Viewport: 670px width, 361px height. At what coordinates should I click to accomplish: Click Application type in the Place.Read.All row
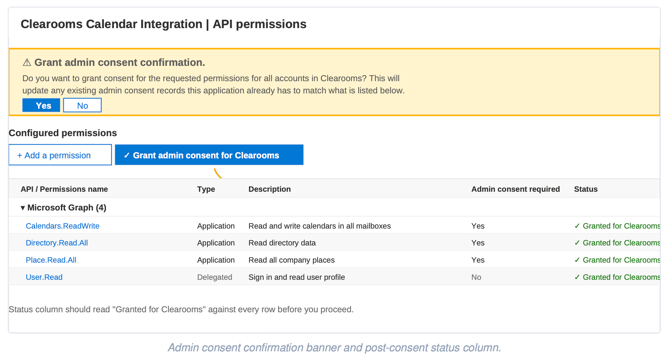[x=216, y=260]
